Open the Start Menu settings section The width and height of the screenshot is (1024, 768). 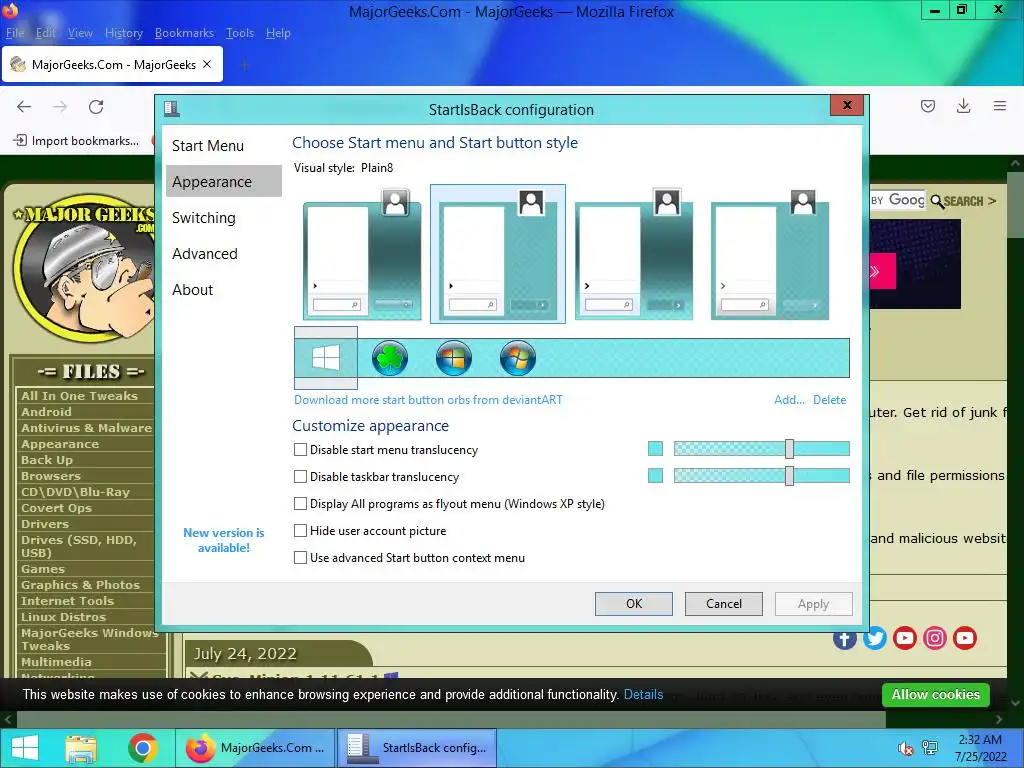(x=223, y=146)
